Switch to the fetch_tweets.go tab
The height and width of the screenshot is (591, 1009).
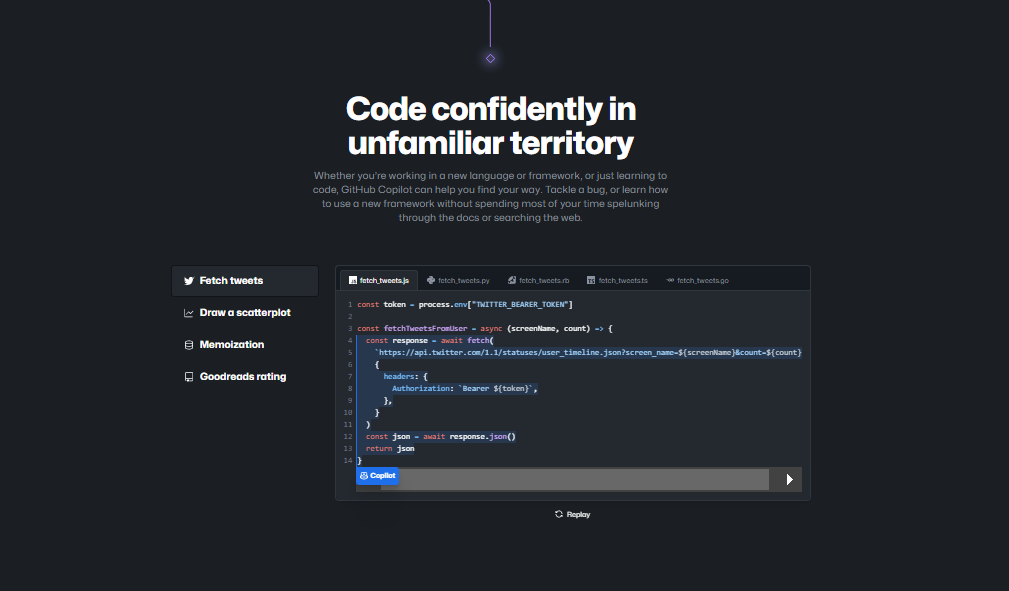698,280
